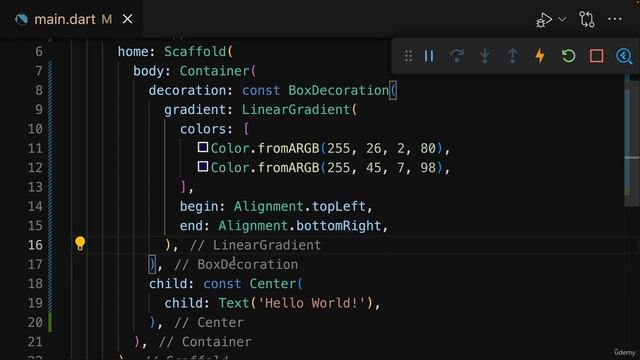Trigger Flutter Hot Reload lightning icon

click(540, 56)
